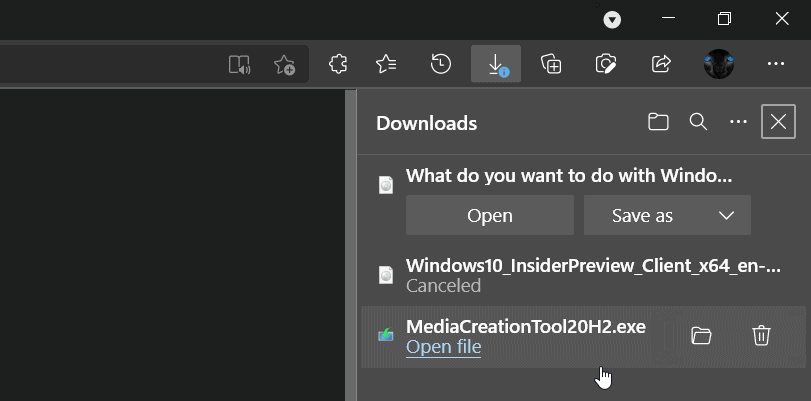Select the canceled Windows10_InsiderPreview download entry

(x=583, y=275)
